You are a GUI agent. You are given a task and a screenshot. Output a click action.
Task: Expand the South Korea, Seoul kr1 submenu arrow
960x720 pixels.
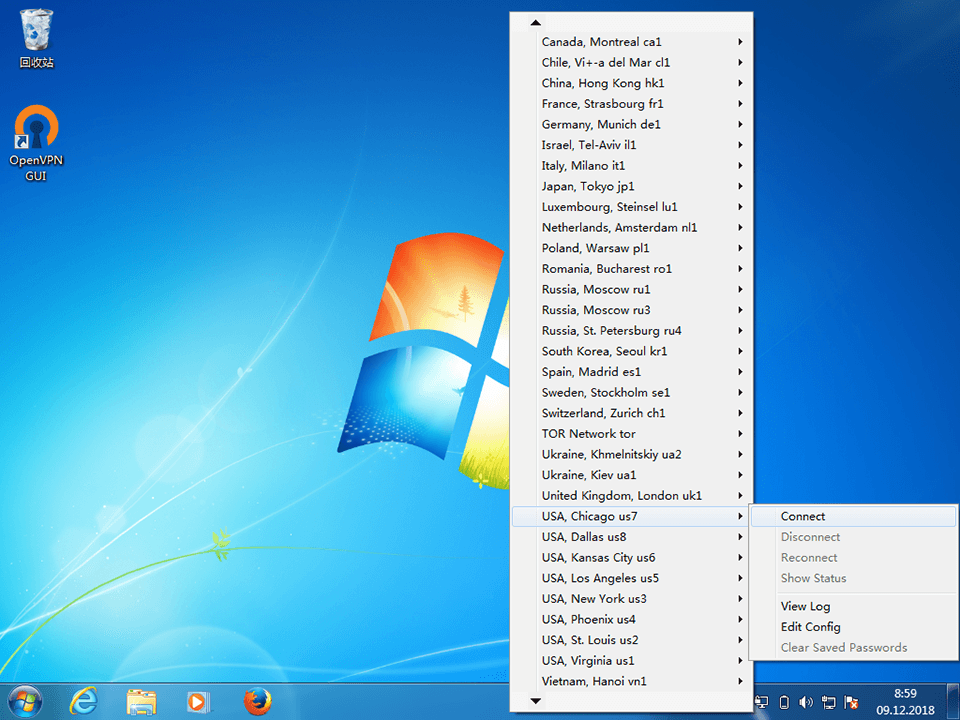click(740, 351)
